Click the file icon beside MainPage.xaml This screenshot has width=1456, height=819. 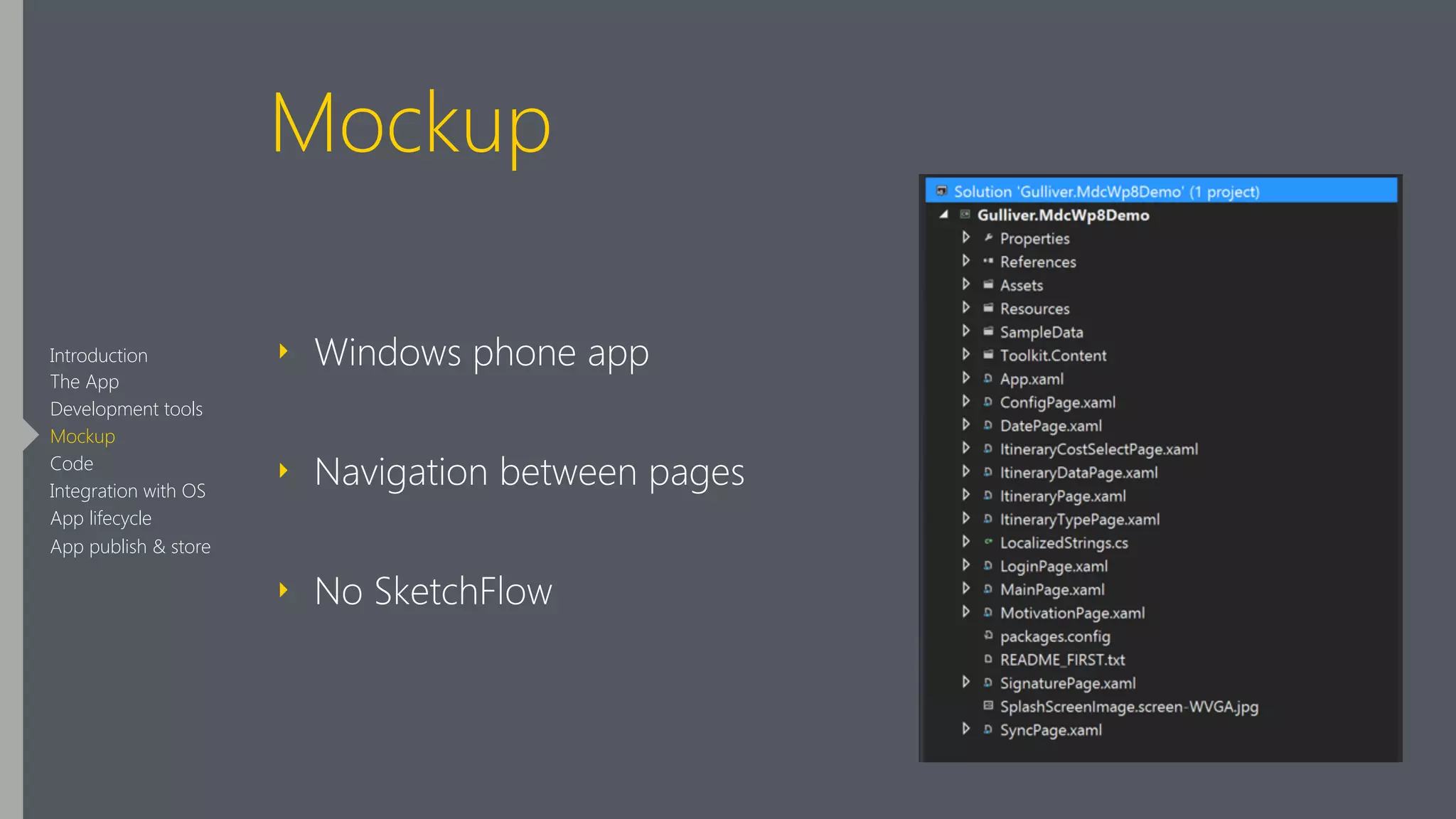pyautogui.click(x=988, y=589)
